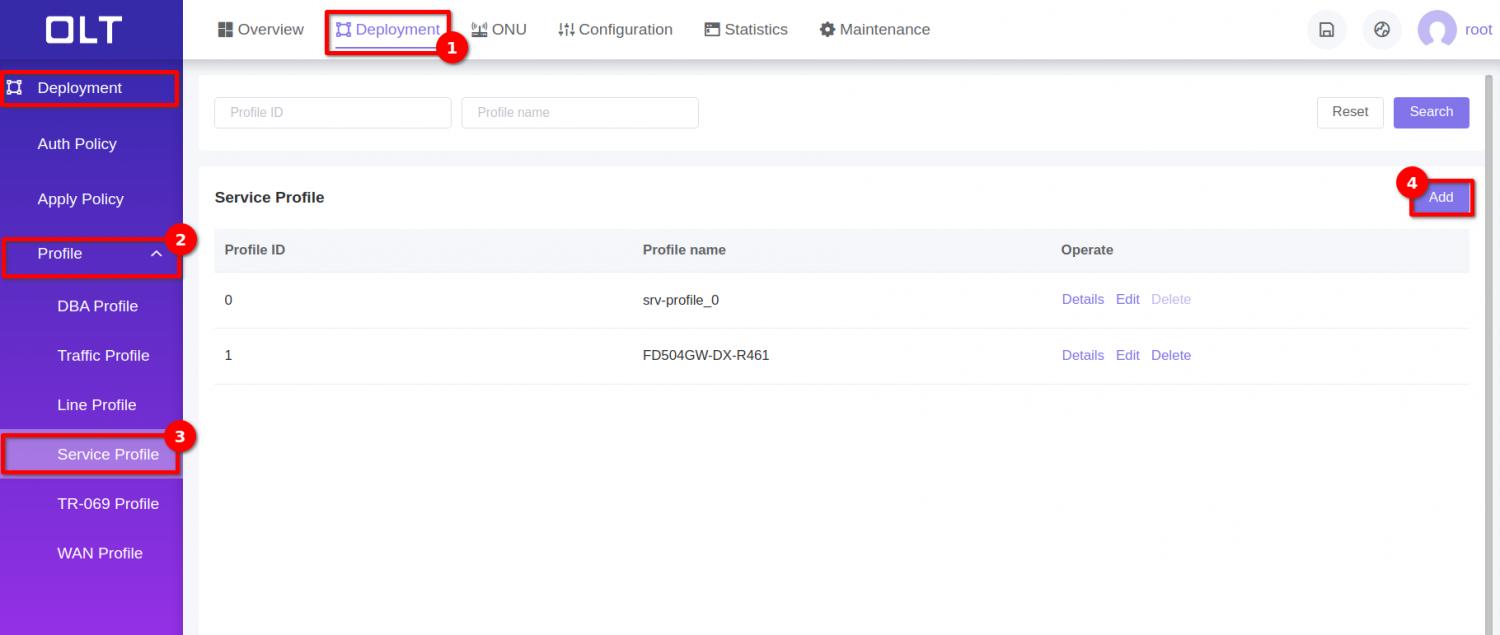The width and height of the screenshot is (1500, 635).
Task: Click the Reset button
Action: coord(1349,112)
